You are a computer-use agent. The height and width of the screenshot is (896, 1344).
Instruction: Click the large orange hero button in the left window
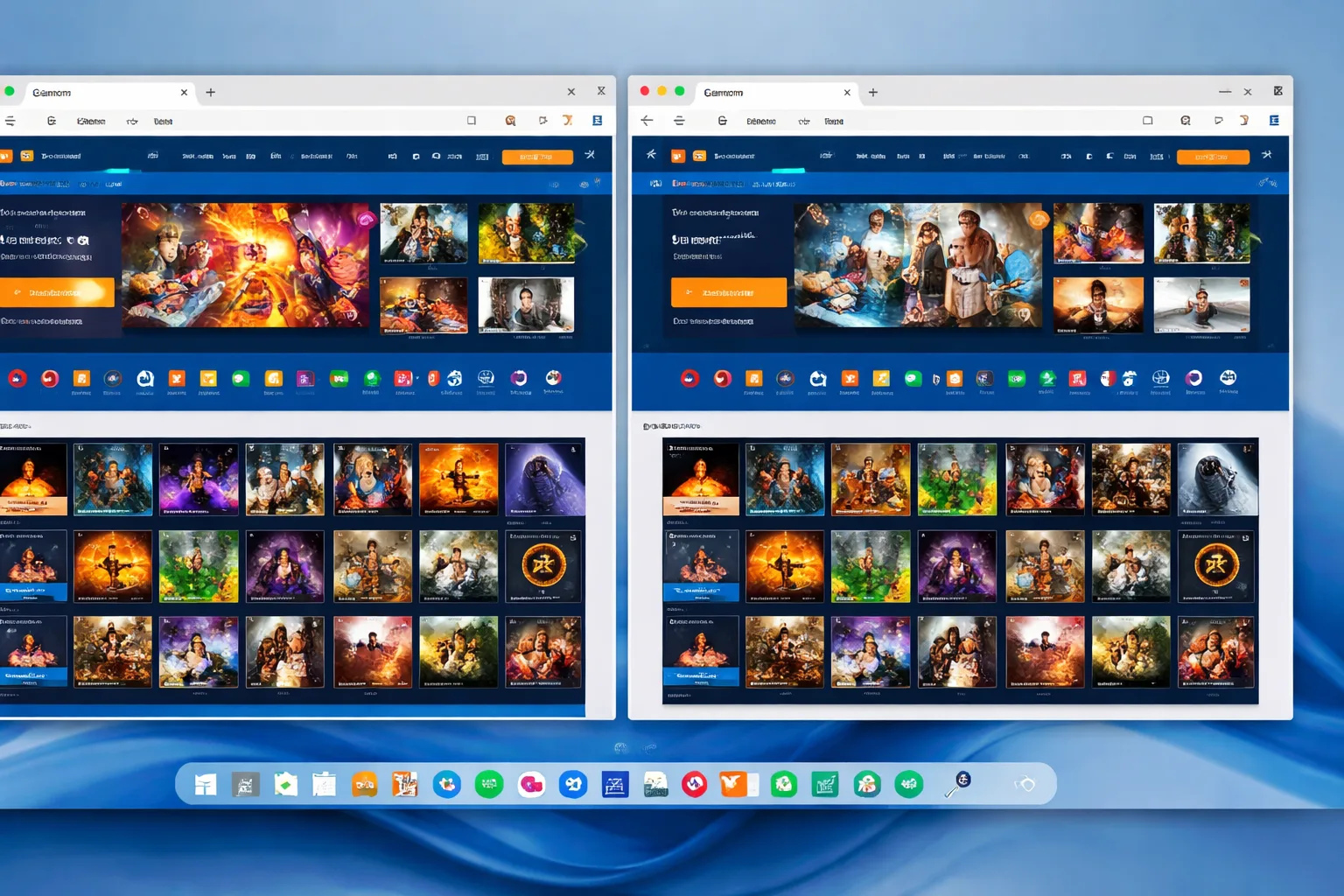click(x=57, y=292)
